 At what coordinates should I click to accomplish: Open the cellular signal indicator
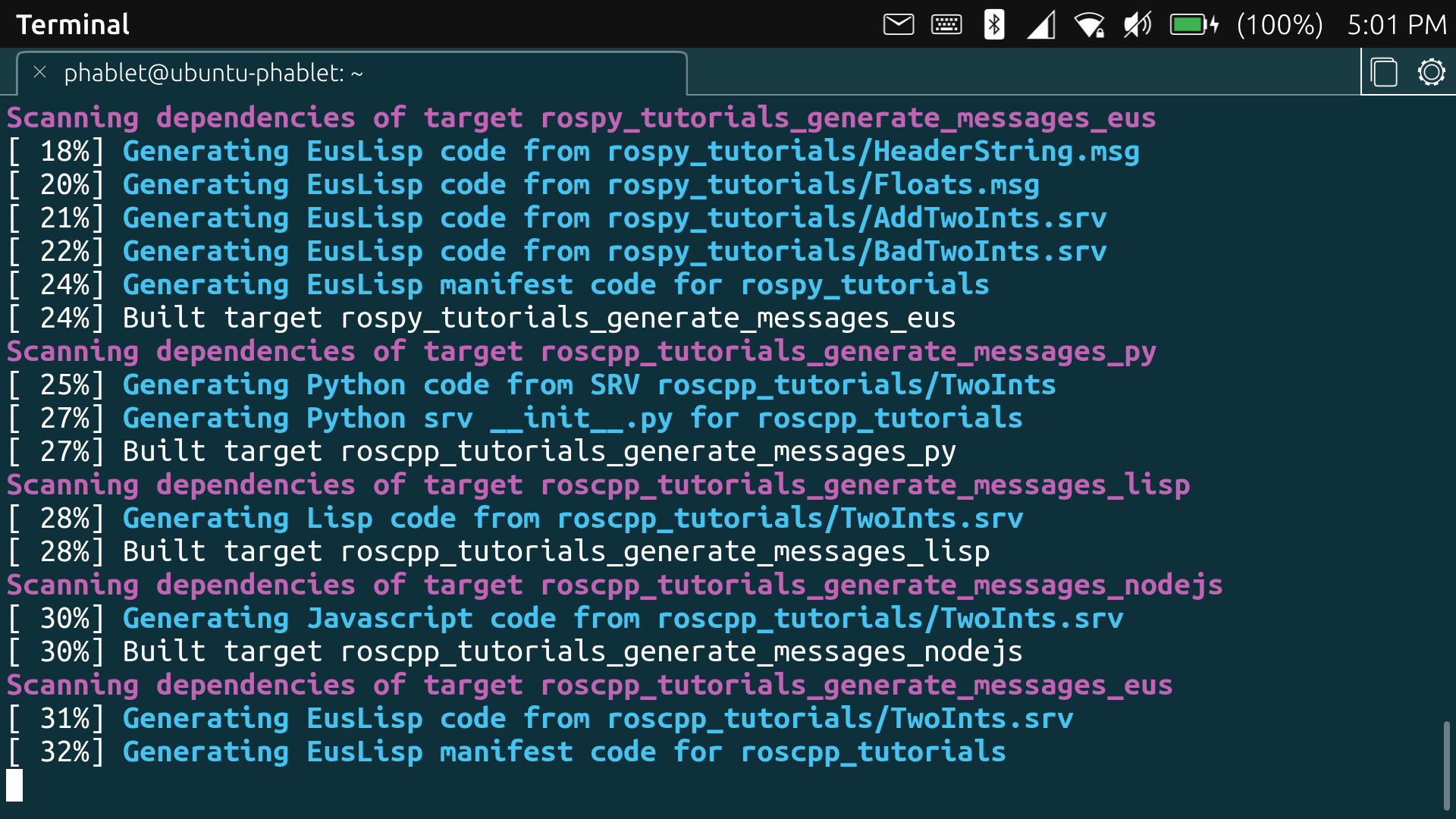coord(1041,25)
